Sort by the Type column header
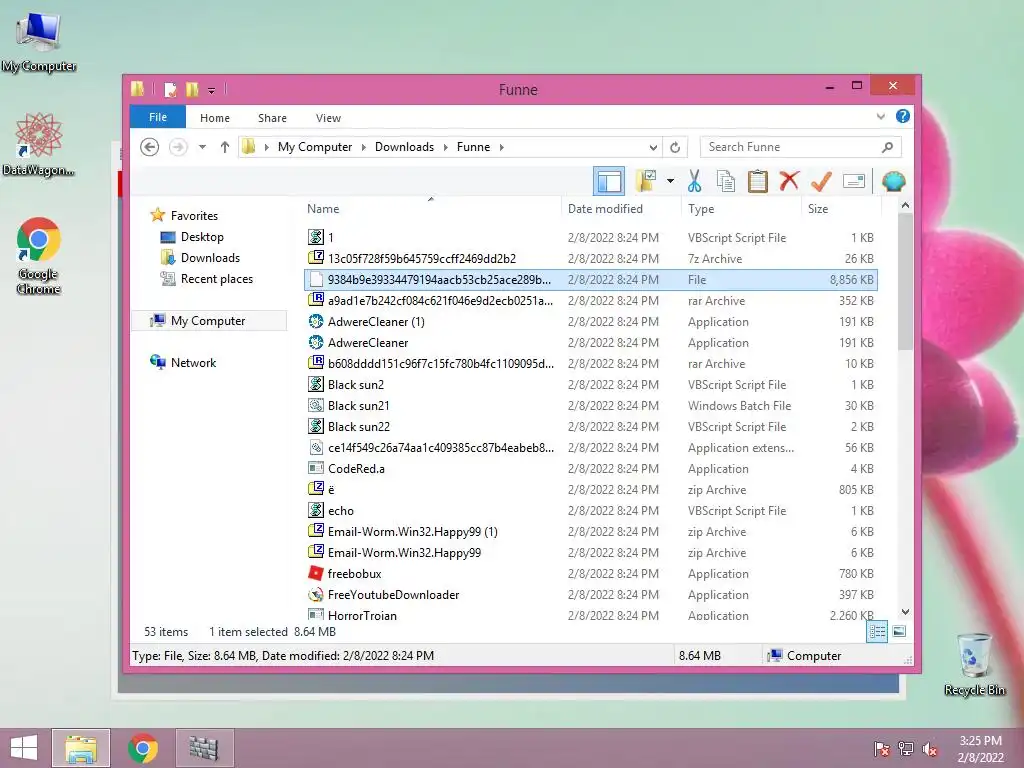Viewport: 1024px width, 768px height. click(x=701, y=208)
